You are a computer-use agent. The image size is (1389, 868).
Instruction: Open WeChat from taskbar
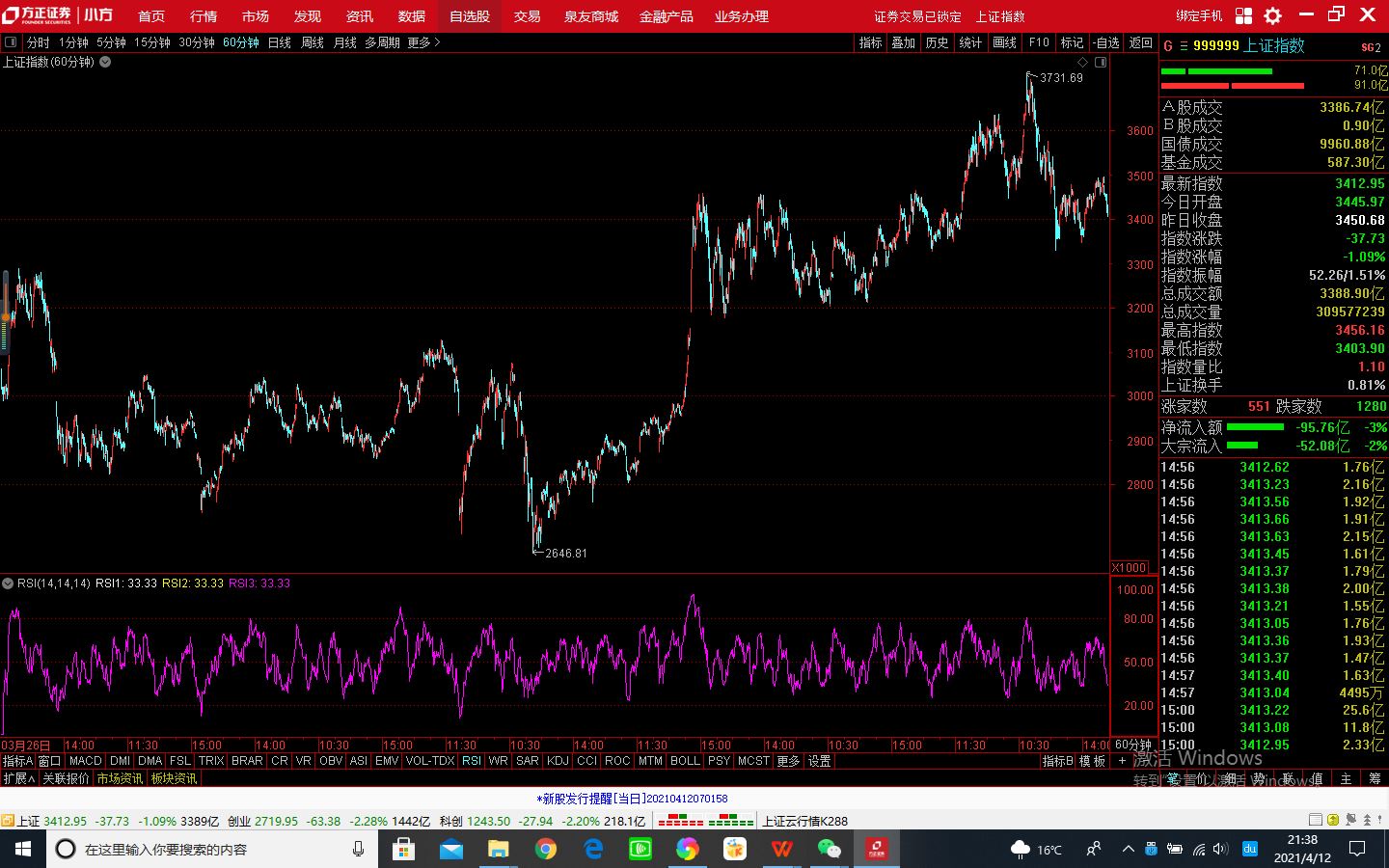[x=830, y=849]
